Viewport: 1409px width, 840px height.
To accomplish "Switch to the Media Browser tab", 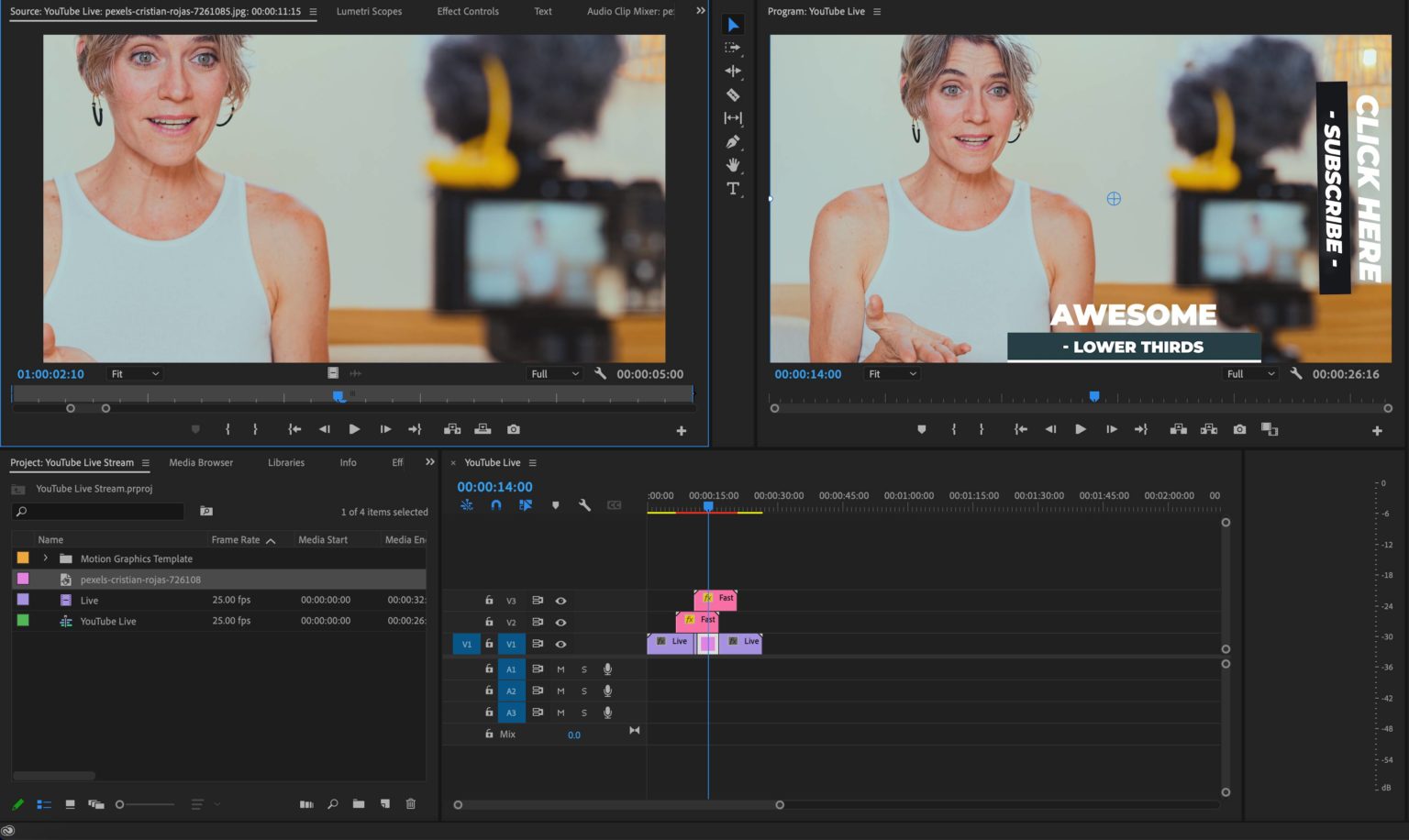I will point(200,462).
